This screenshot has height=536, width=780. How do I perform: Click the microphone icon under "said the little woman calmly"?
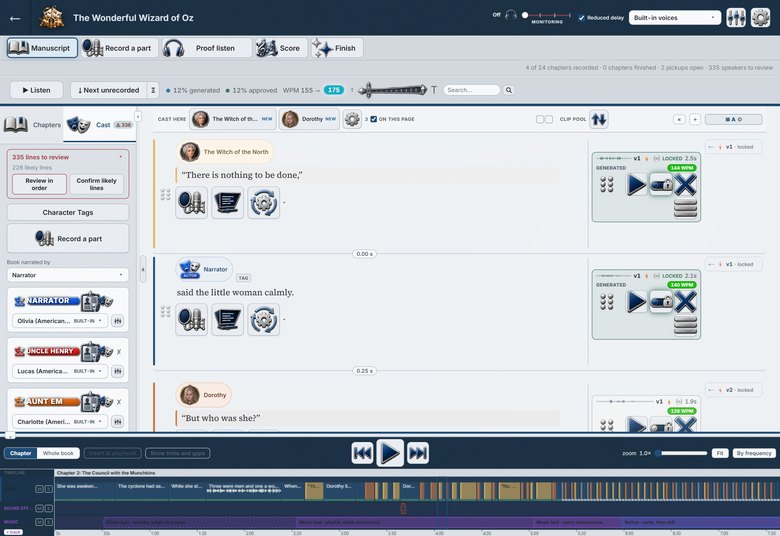click(x=192, y=320)
